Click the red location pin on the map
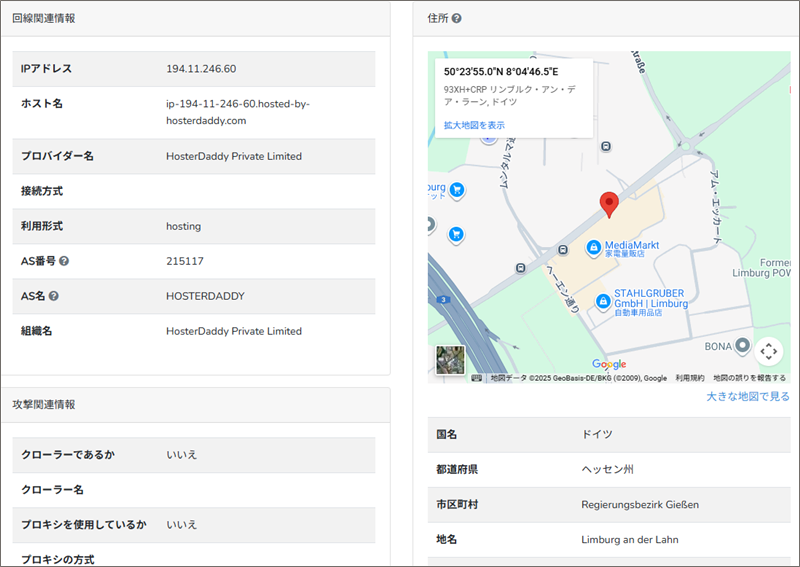Image resolution: width=800 pixels, height=567 pixels. click(x=609, y=204)
